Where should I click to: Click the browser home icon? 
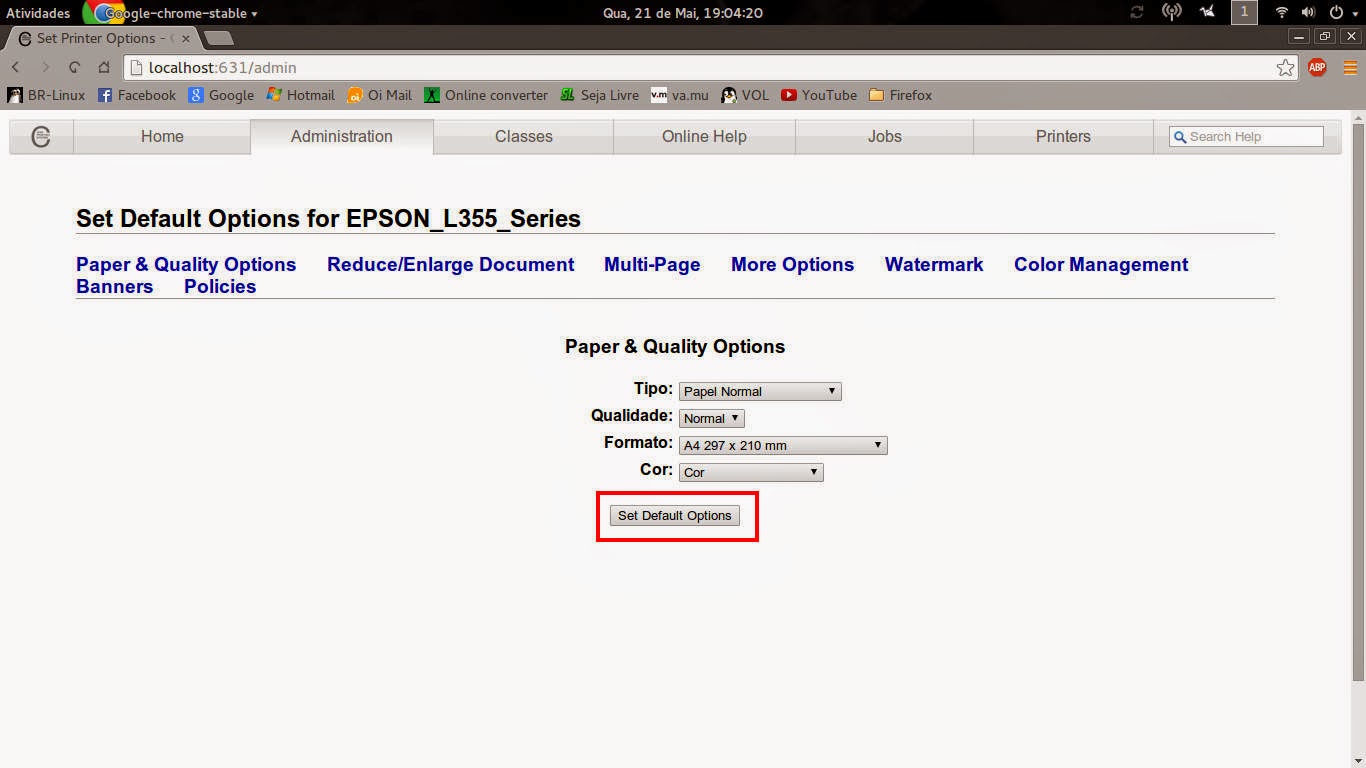104,68
